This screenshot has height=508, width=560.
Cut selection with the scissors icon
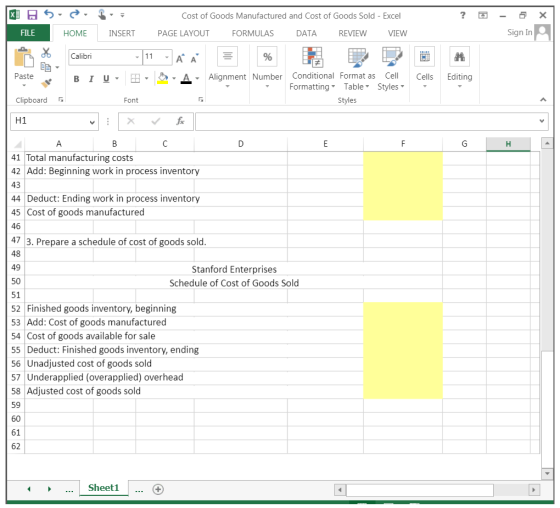coord(46,53)
